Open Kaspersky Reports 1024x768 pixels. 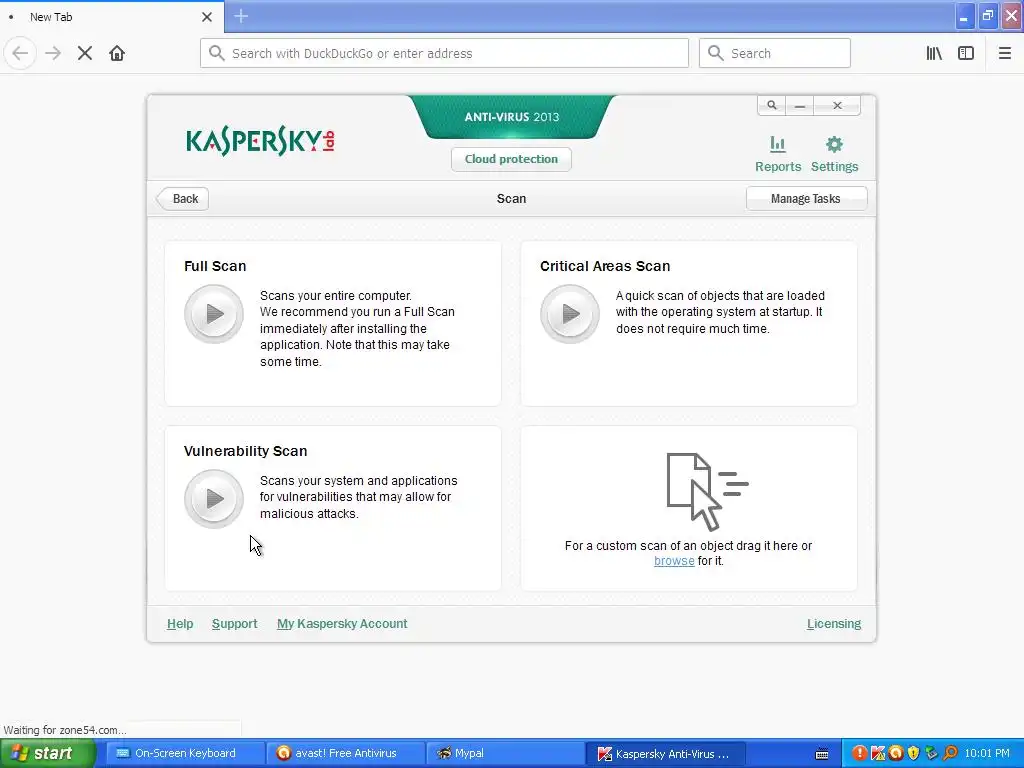778,154
